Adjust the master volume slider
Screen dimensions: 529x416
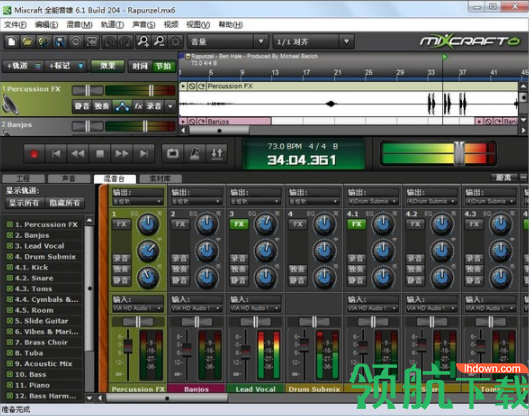point(459,154)
